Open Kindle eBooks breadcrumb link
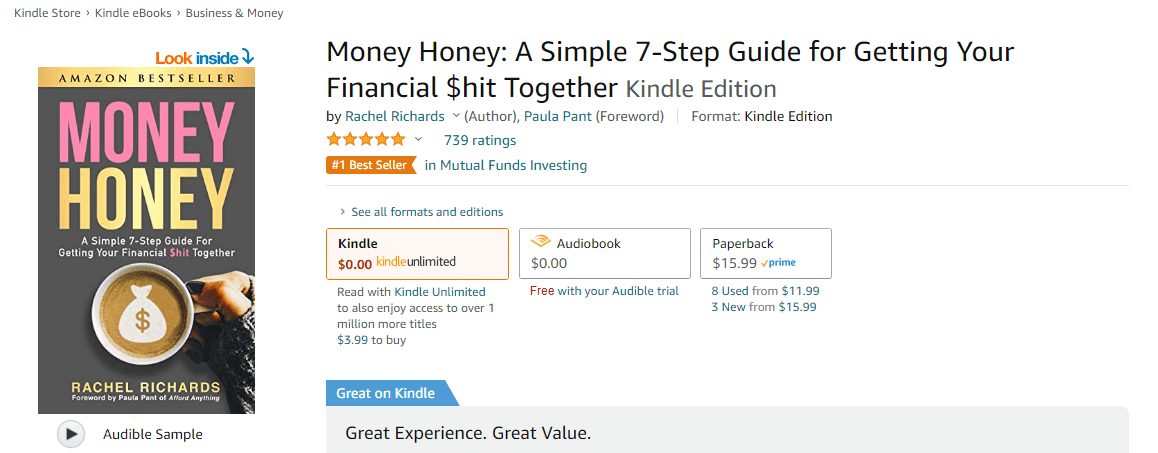1158x453 pixels. coord(133,13)
